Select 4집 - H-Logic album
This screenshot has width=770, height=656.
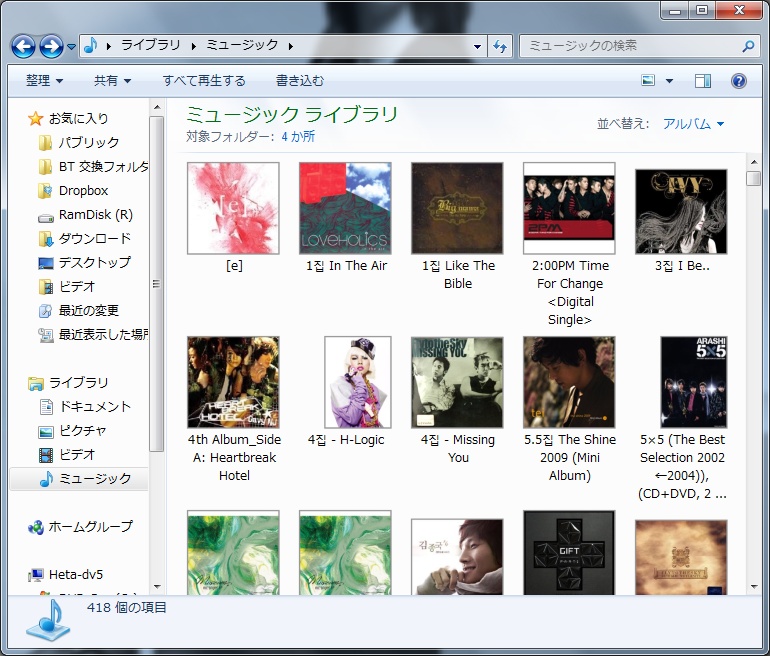[358, 382]
